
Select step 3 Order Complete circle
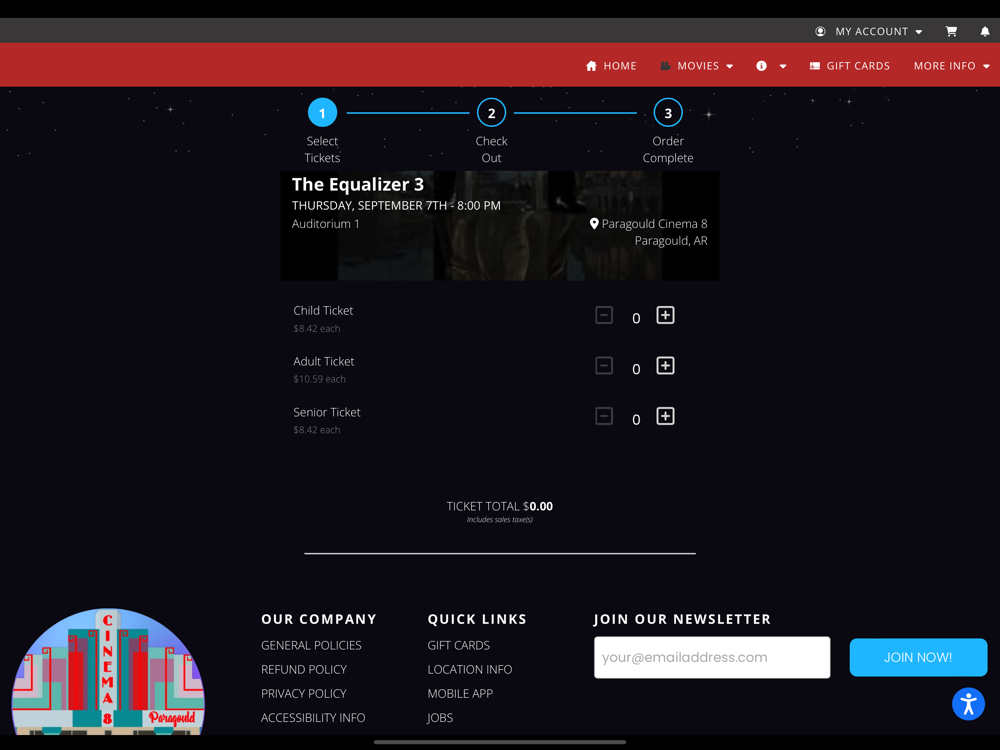(x=668, y=113)
